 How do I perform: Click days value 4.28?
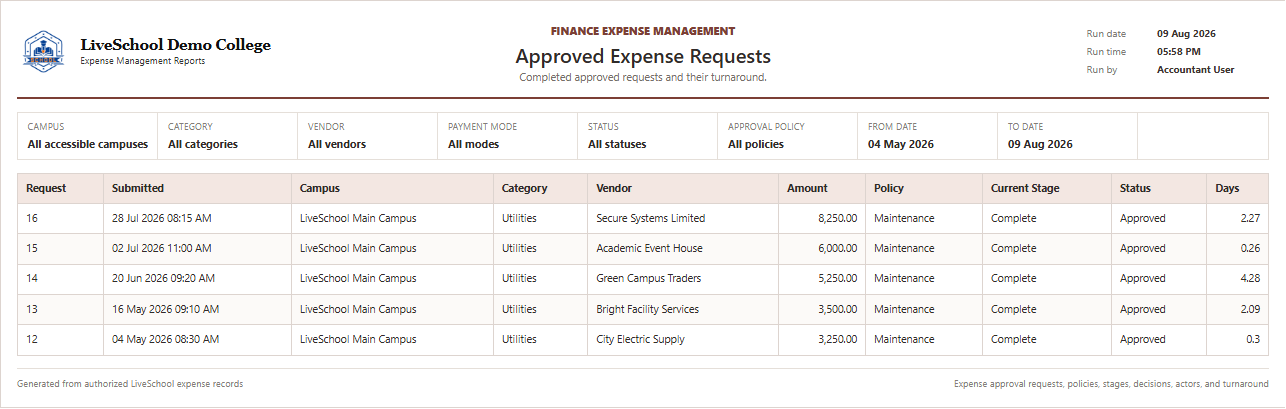1250,278
